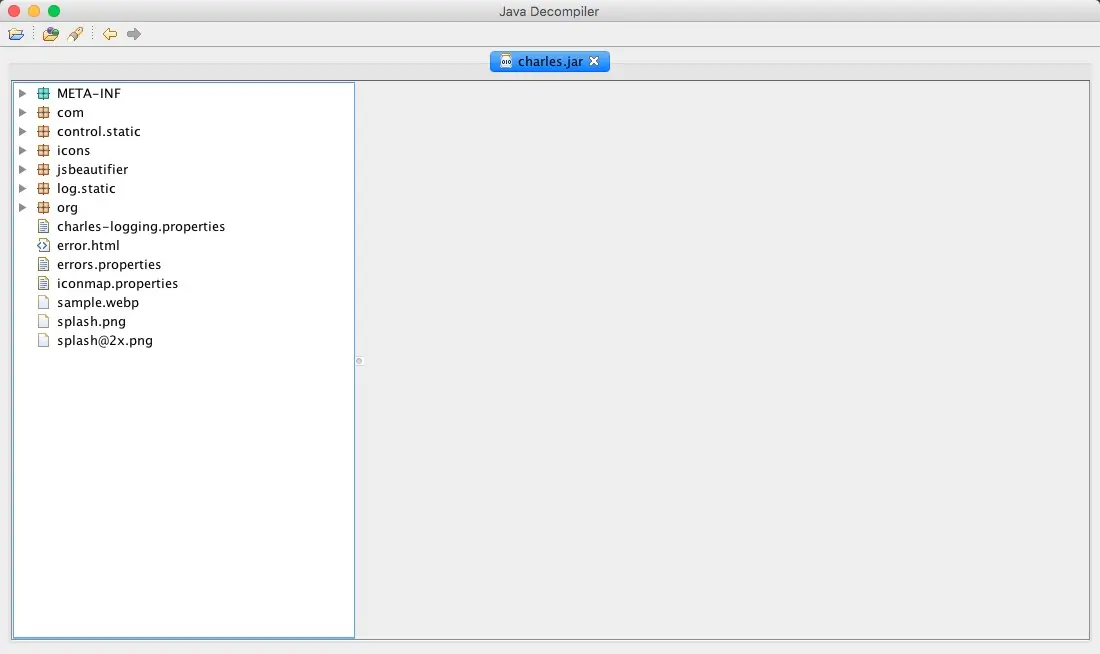Click the sample.webp file icon
The width and height of the screenshot is (1100, 654).
43,302
